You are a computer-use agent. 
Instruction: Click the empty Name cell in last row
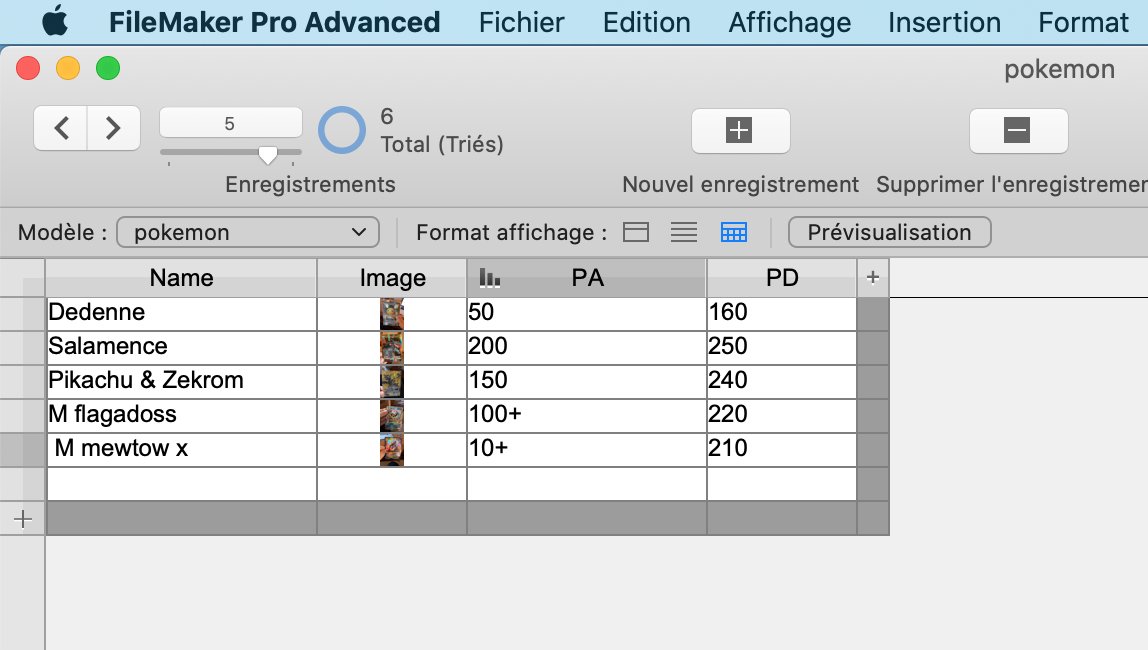[182, 484]
